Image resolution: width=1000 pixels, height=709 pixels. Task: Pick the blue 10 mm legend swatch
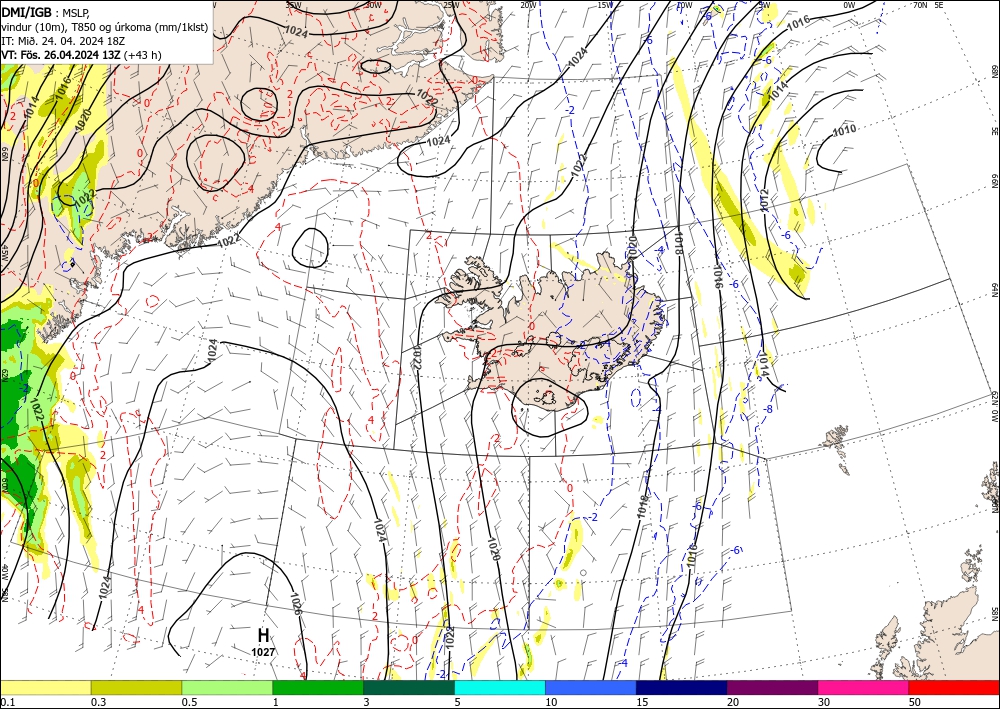591,687
